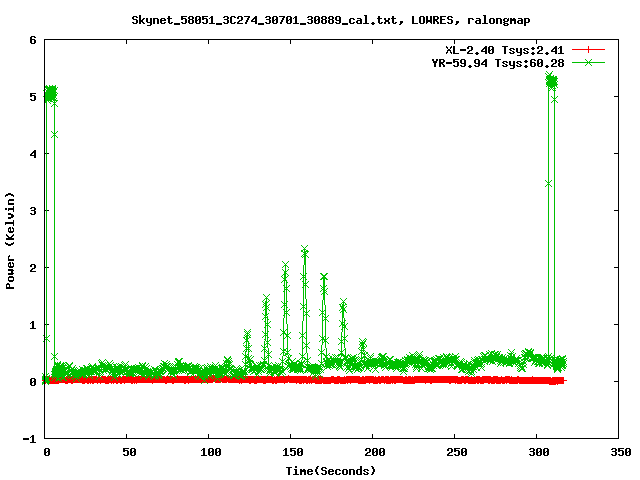Click the x-axis tick label 200
This screenshot has width=640, height=480.
[375, 452]
